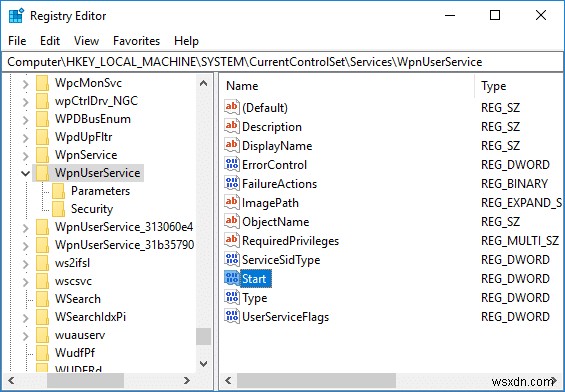565x392 pixels.
Task: Expand the WpnUserService_31b35790 key
Action: pos(26,246)
